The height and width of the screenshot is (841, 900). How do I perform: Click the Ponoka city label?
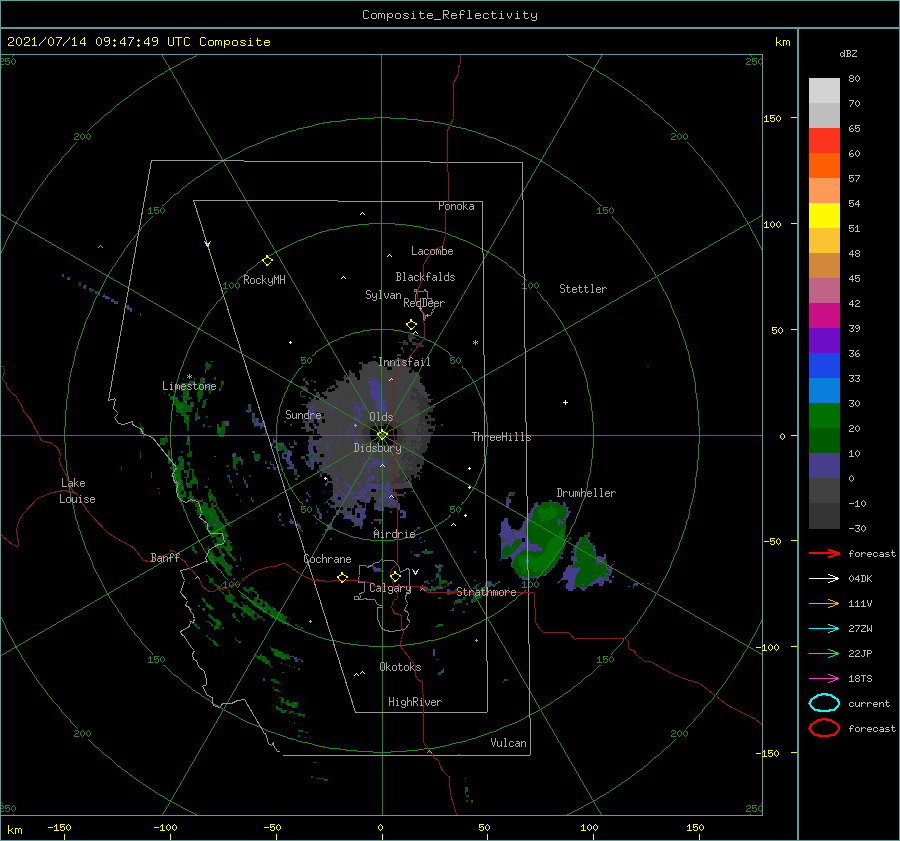tap(456, 206)
